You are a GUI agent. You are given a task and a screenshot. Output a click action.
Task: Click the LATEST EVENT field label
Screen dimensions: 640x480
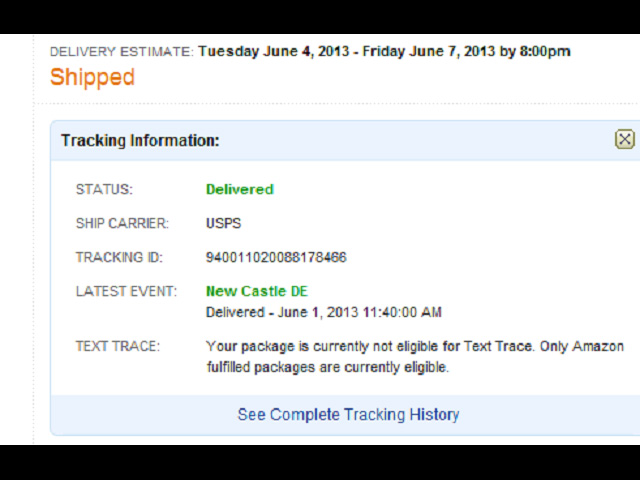(x=126, y=291)
